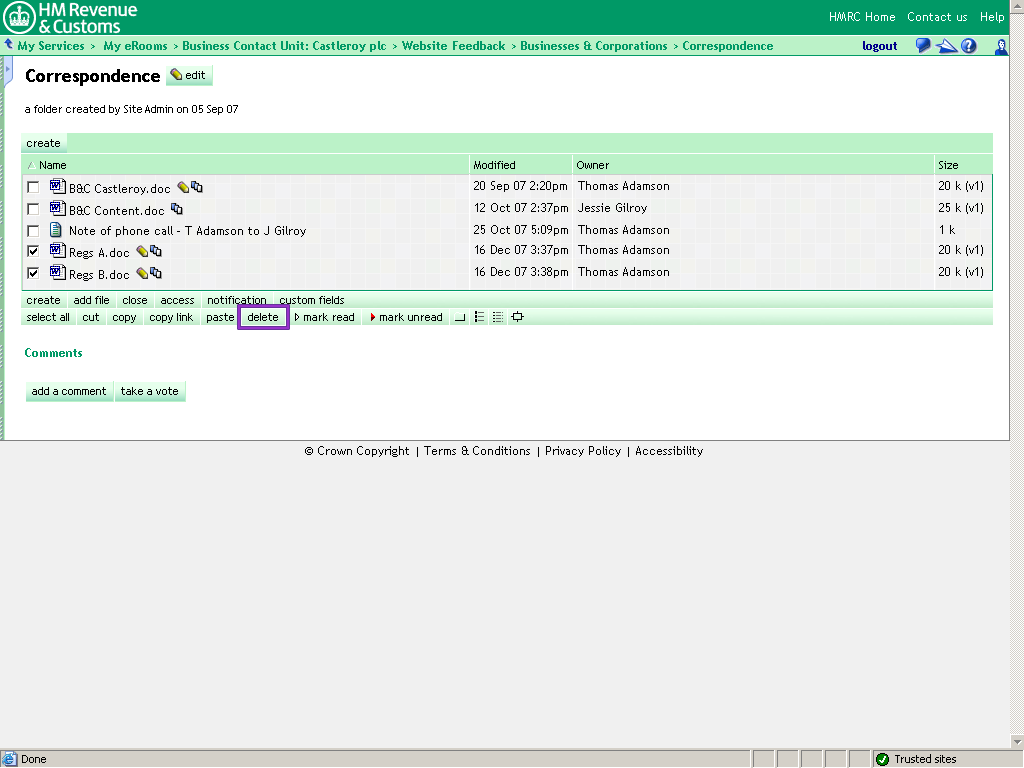Image resolution: width=1024 pixels, height=768 pixels.
Task: Click the pencil edit icon beside Regs A.doc
Action: point(142,252)
